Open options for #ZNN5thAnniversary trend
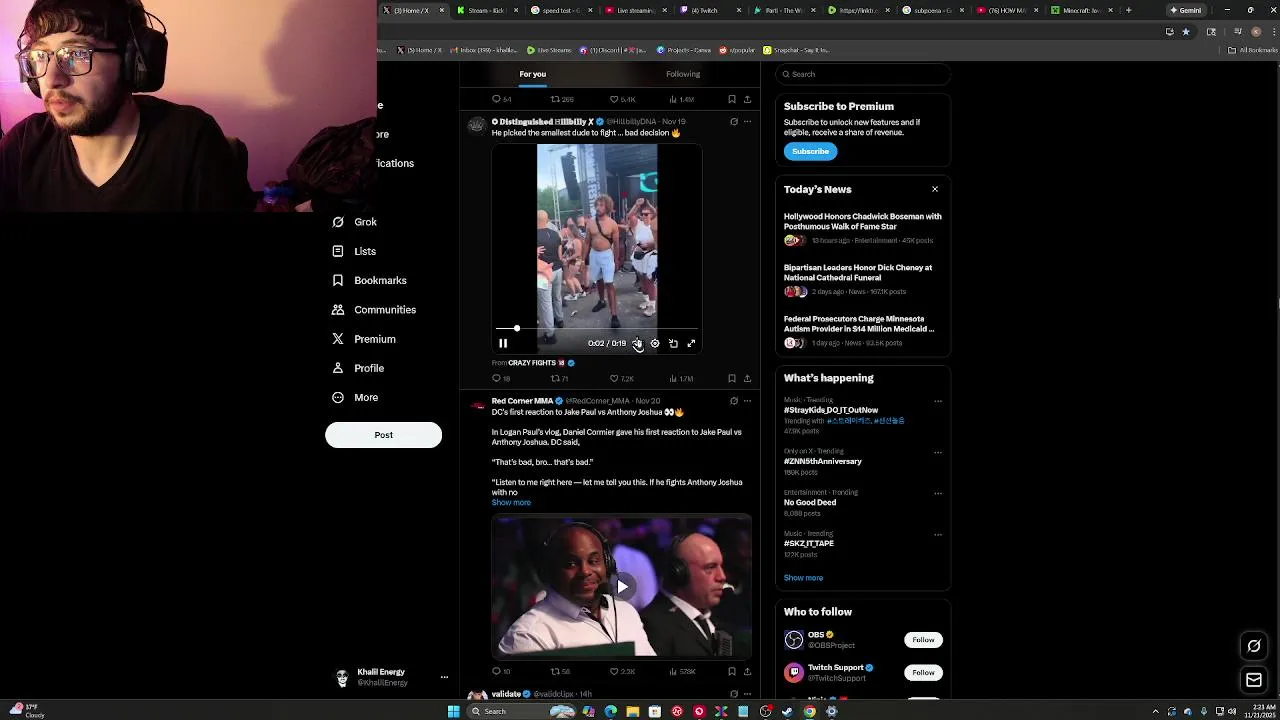The image size is (1280, 720). tap(938, 452)
